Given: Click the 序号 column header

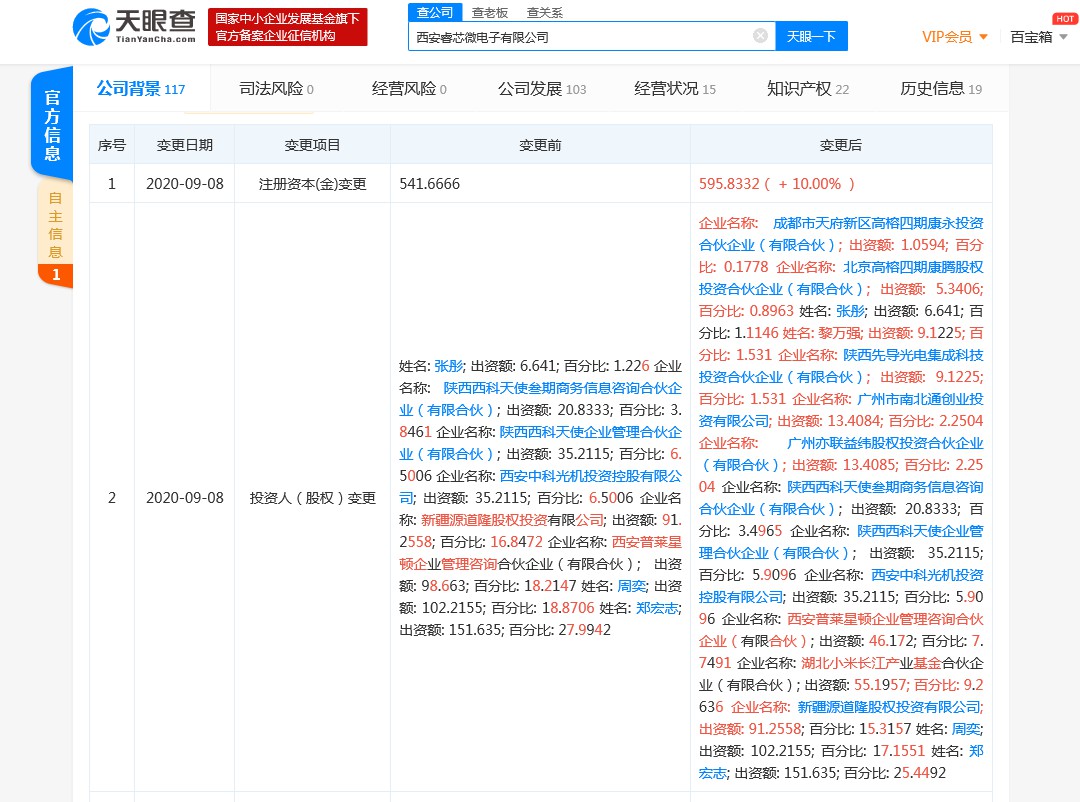Looking at the screenshot, I should coord(112,145).
